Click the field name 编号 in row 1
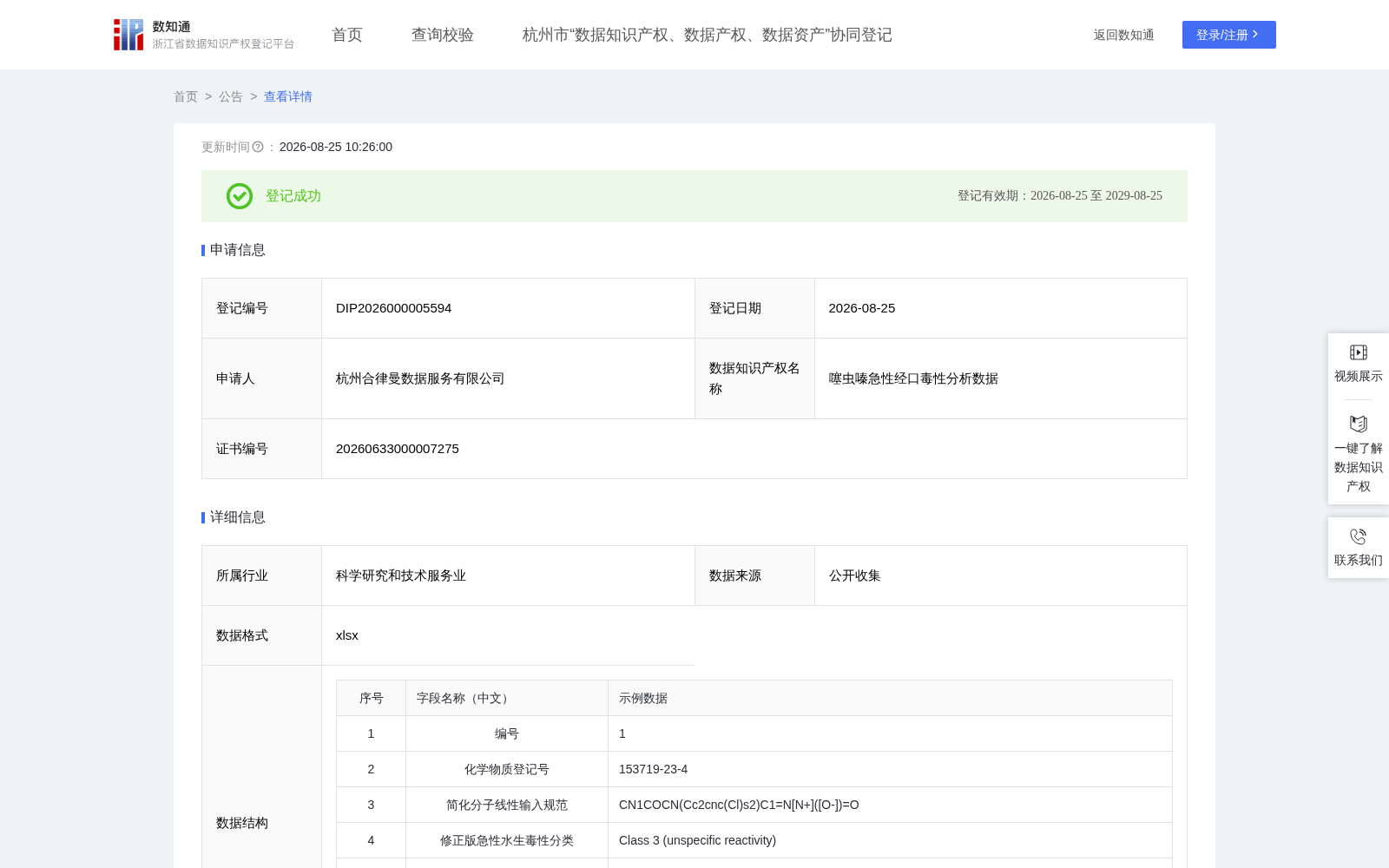 (507, 733)
